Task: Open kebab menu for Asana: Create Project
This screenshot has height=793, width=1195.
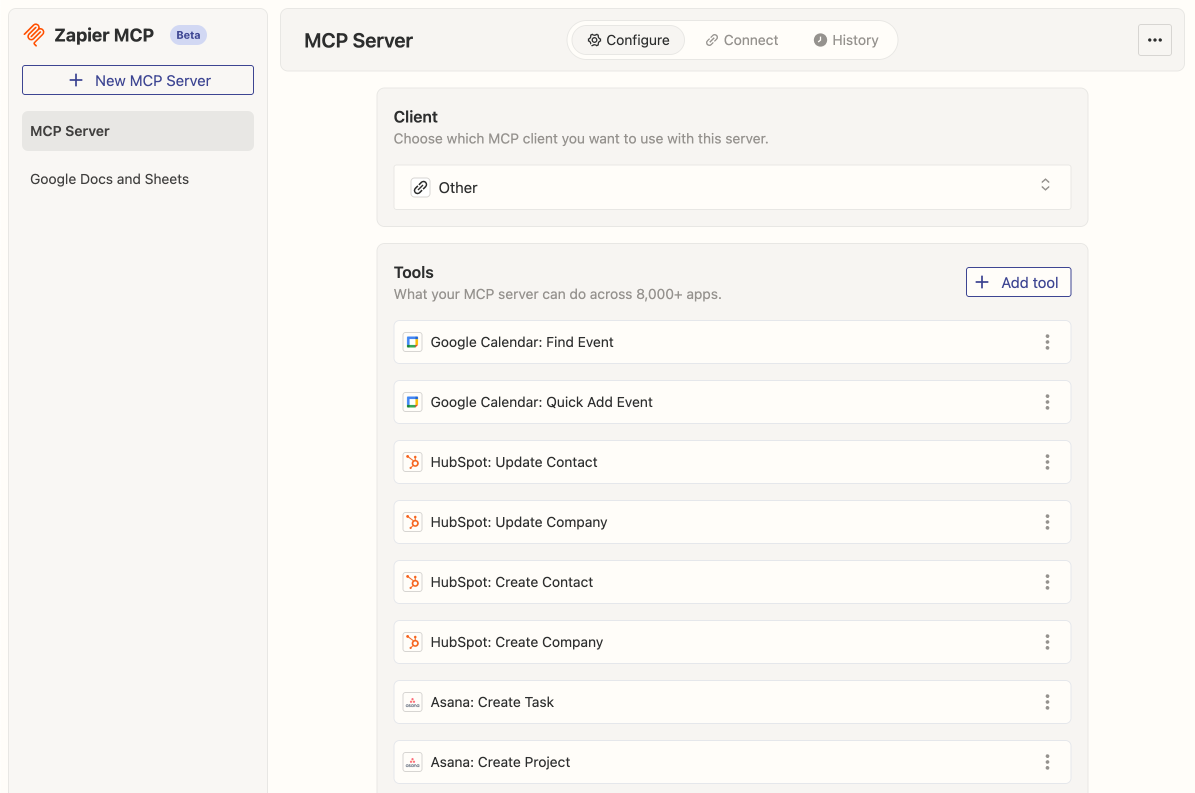Action: point(1047,762)
